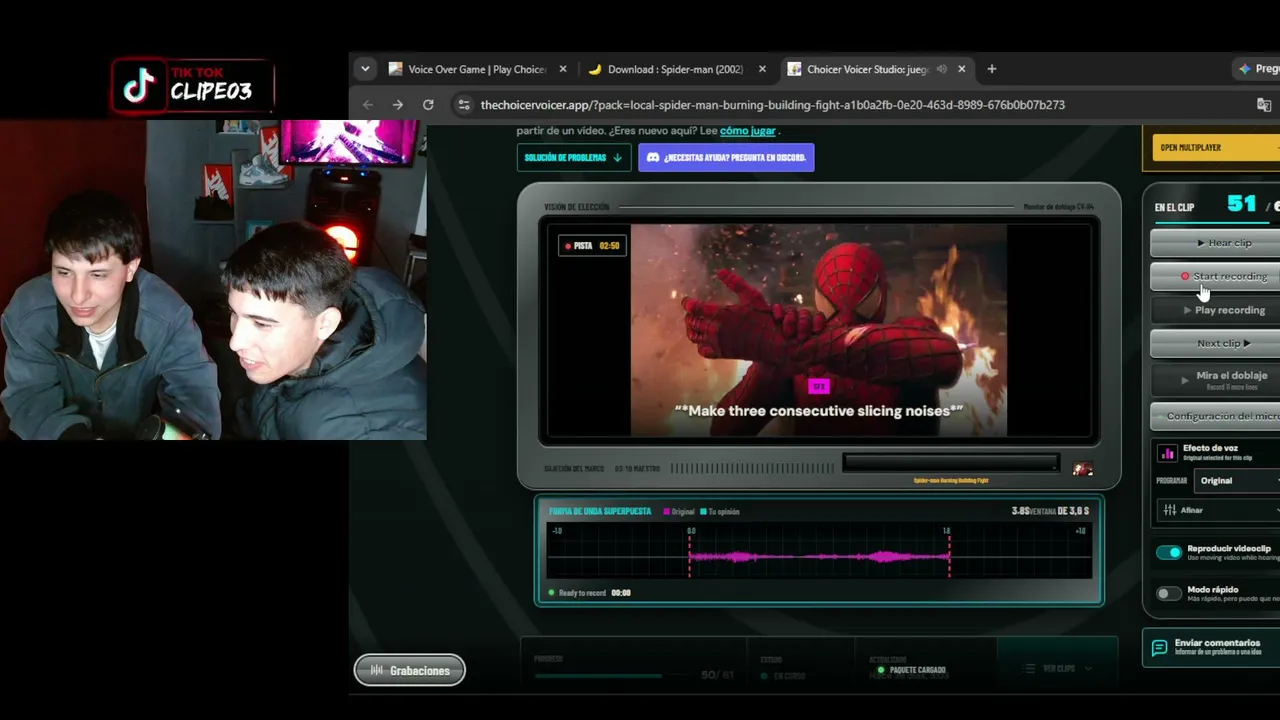Open the Grabaciones recordings button
Image resolution: width=1280 pixels, height=720 pixels.
pyautogui.click(x=410, y=670)
